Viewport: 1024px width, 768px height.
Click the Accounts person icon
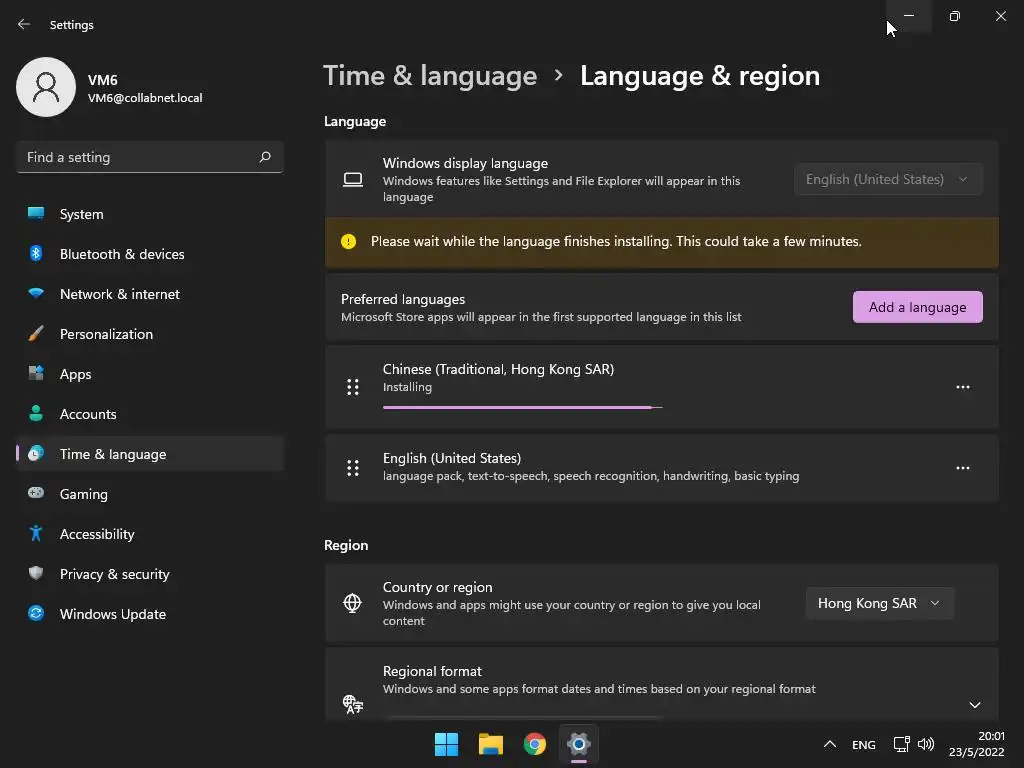36,413
